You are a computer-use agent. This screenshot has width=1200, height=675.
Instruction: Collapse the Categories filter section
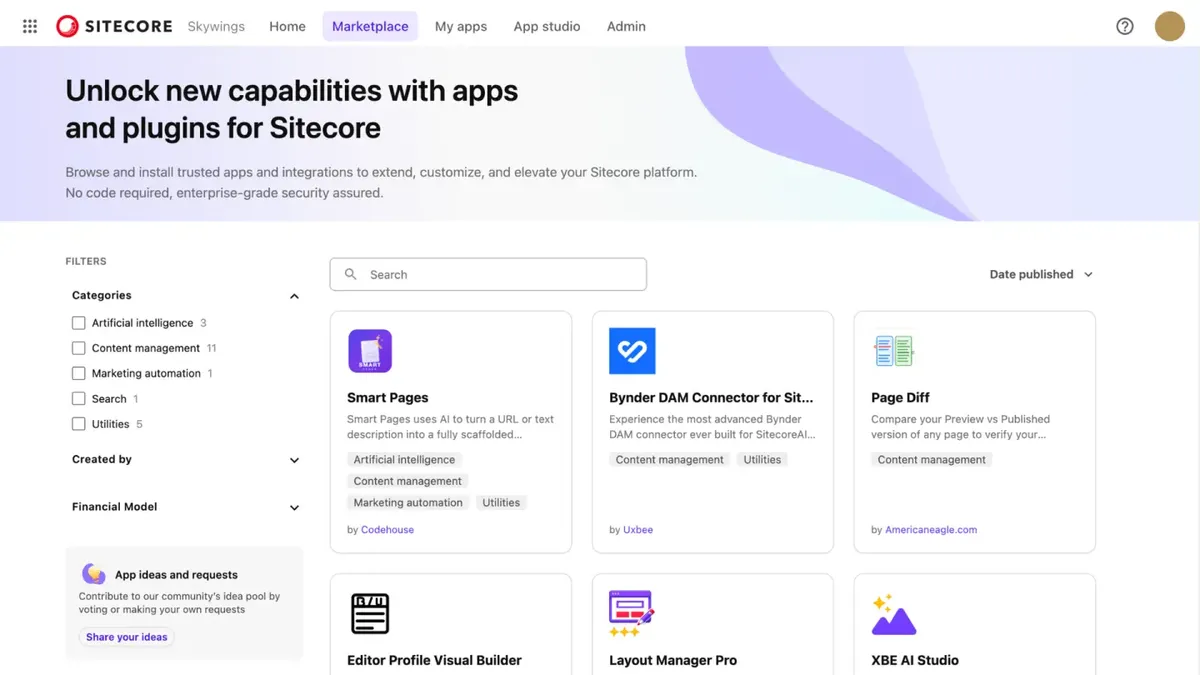[294, 296]
